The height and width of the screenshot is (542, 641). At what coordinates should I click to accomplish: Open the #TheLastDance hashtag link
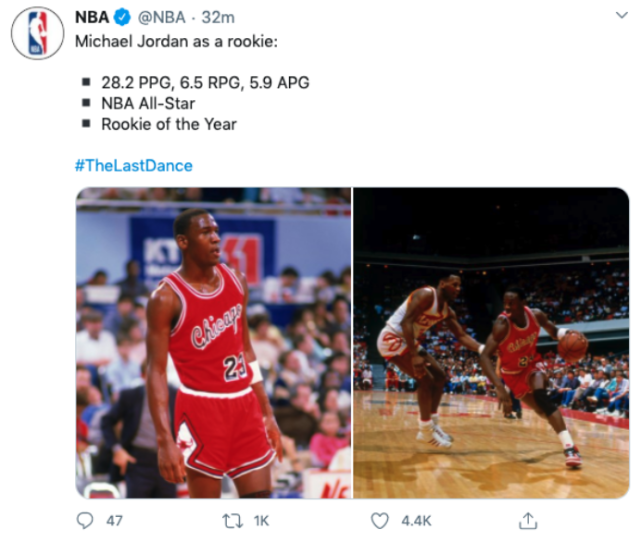pos(134,166)
